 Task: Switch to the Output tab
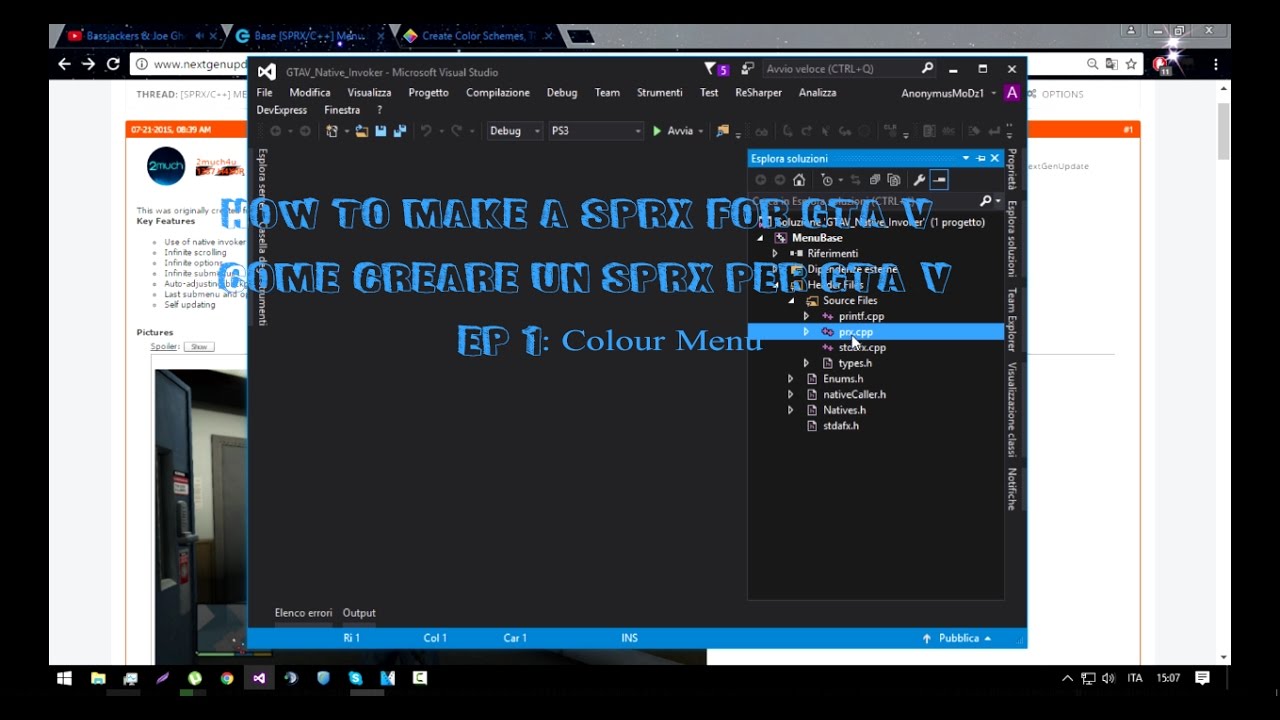tap(359, 613)
